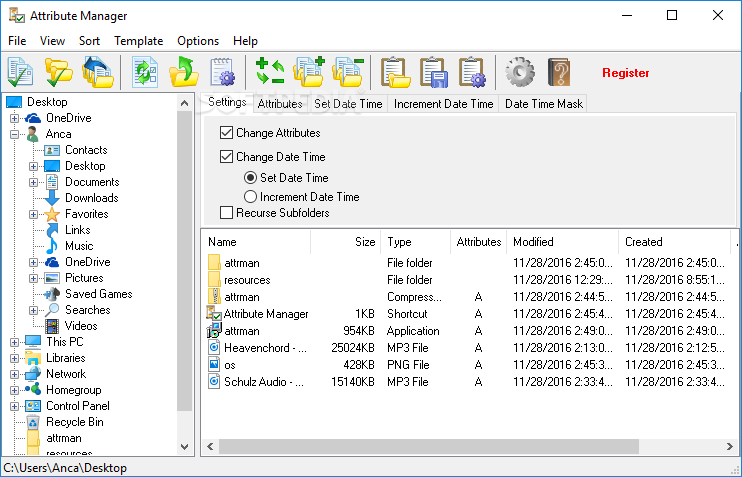Screen dimensions: 742x477
Task: Click the folder with green up-arrow icon
Action: 184,72
